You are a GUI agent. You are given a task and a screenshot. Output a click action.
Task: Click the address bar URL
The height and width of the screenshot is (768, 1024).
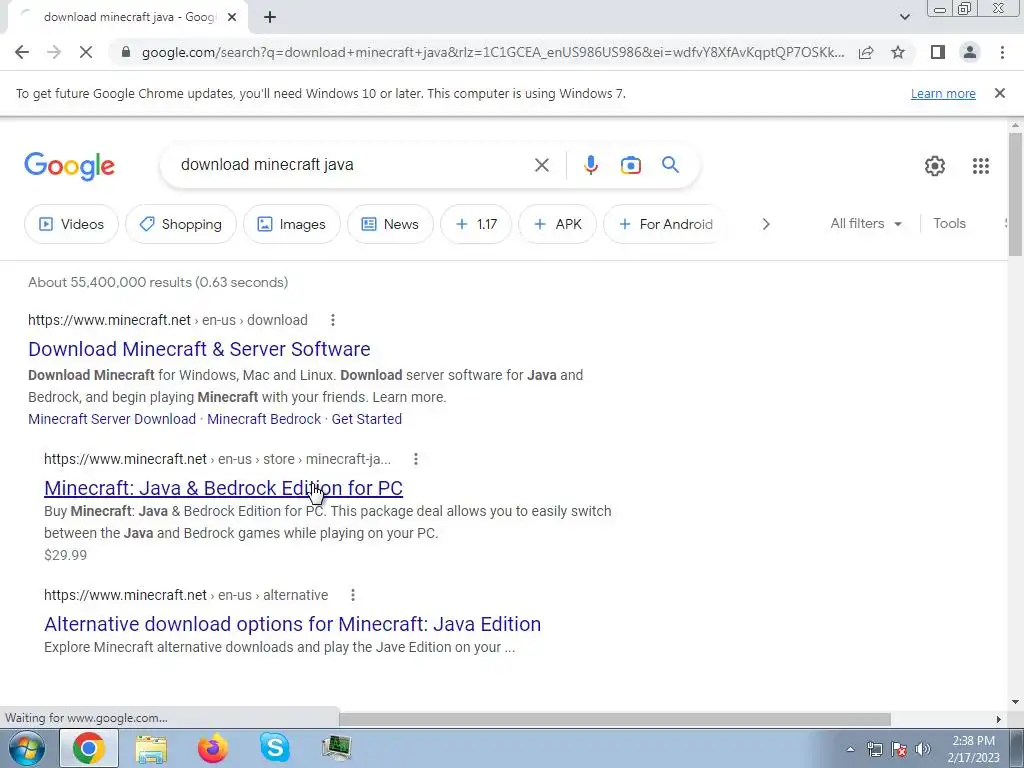pyautogui.click(x=492, y=52)
